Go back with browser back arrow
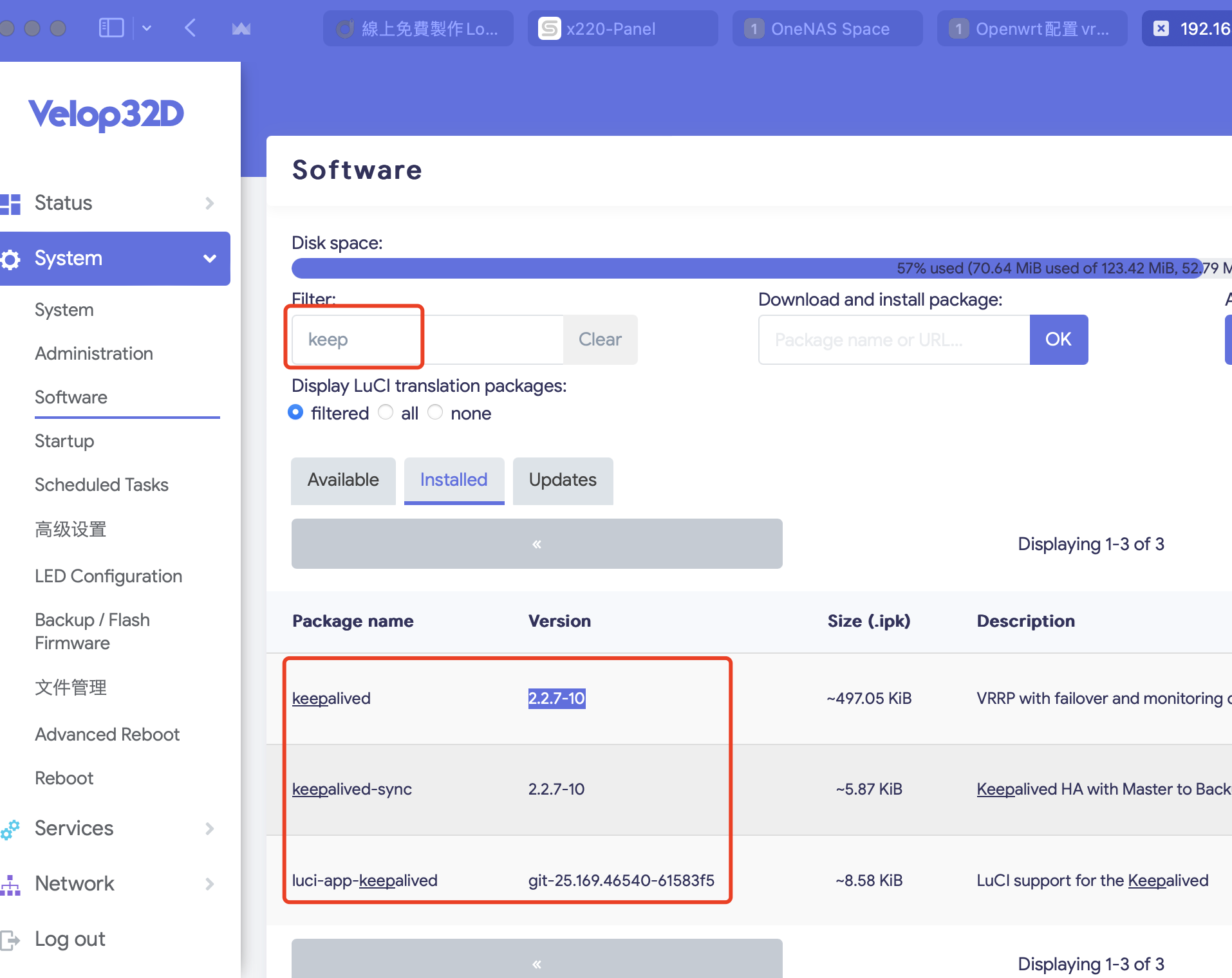This screenshot has width=1232, height=978. [190, 28]
